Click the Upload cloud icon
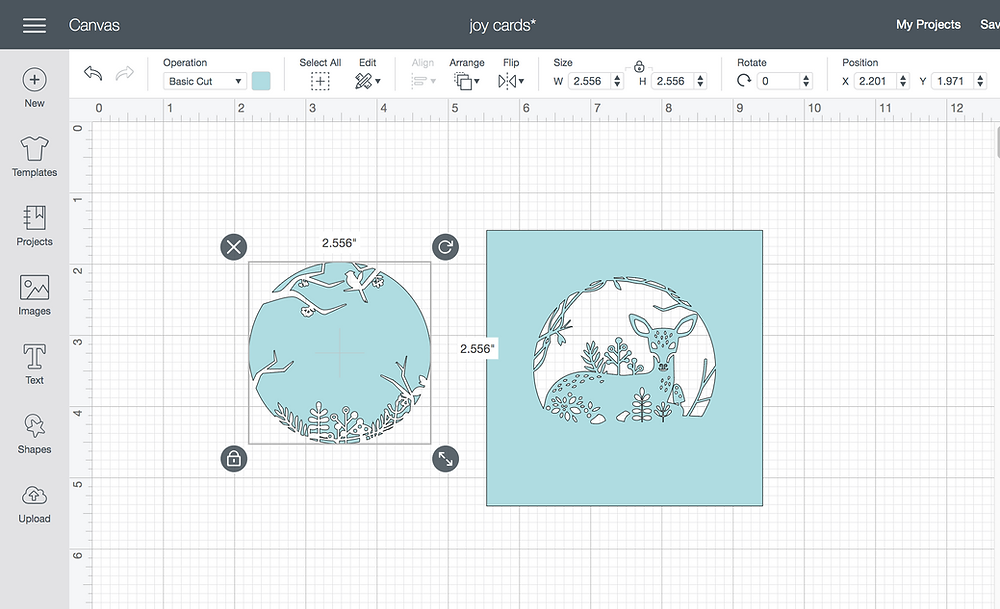1000x609 pixels. pyautogui.click(x=34, y=495)
